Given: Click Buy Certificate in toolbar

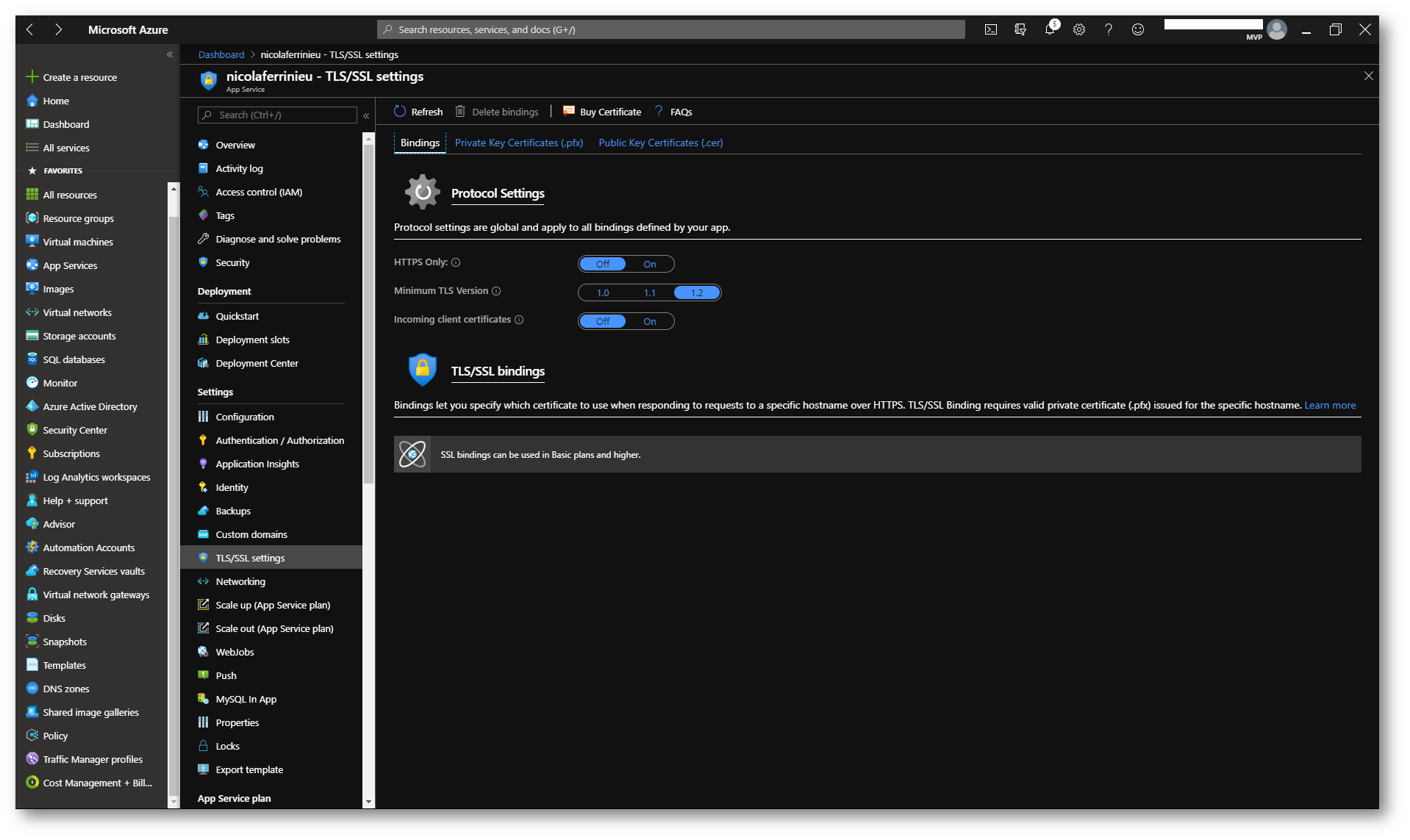Looking at the screenshot, I should (602, 112).
